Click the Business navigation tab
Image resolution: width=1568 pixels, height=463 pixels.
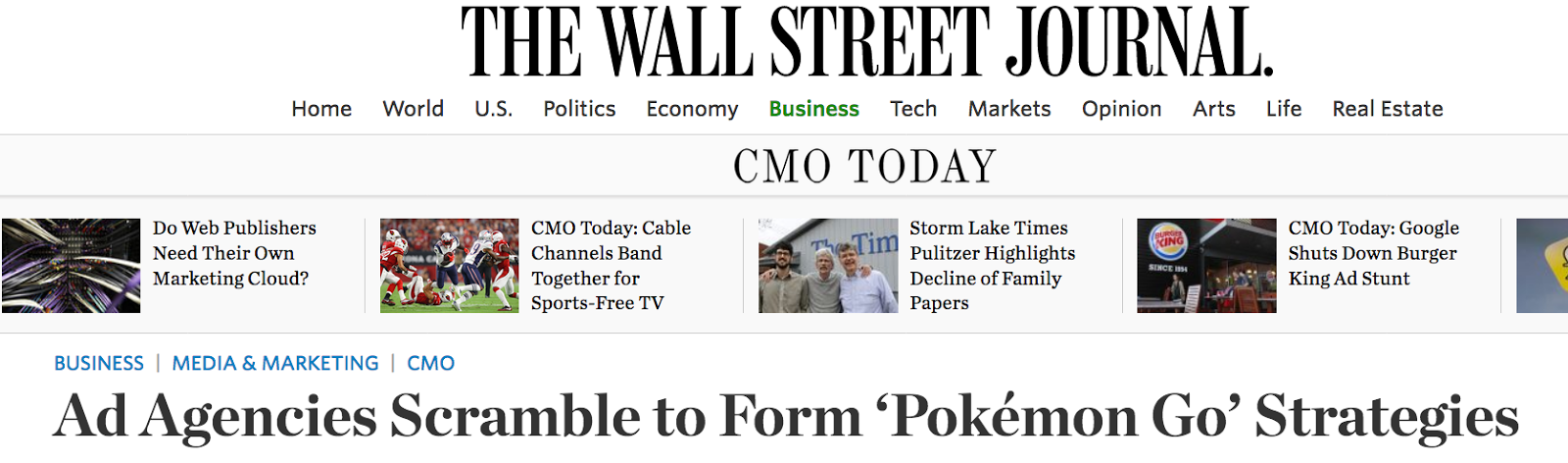(813, 109)
